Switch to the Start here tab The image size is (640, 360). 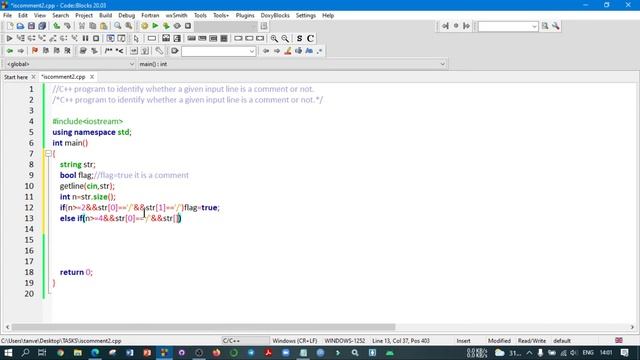click(16, 77)
